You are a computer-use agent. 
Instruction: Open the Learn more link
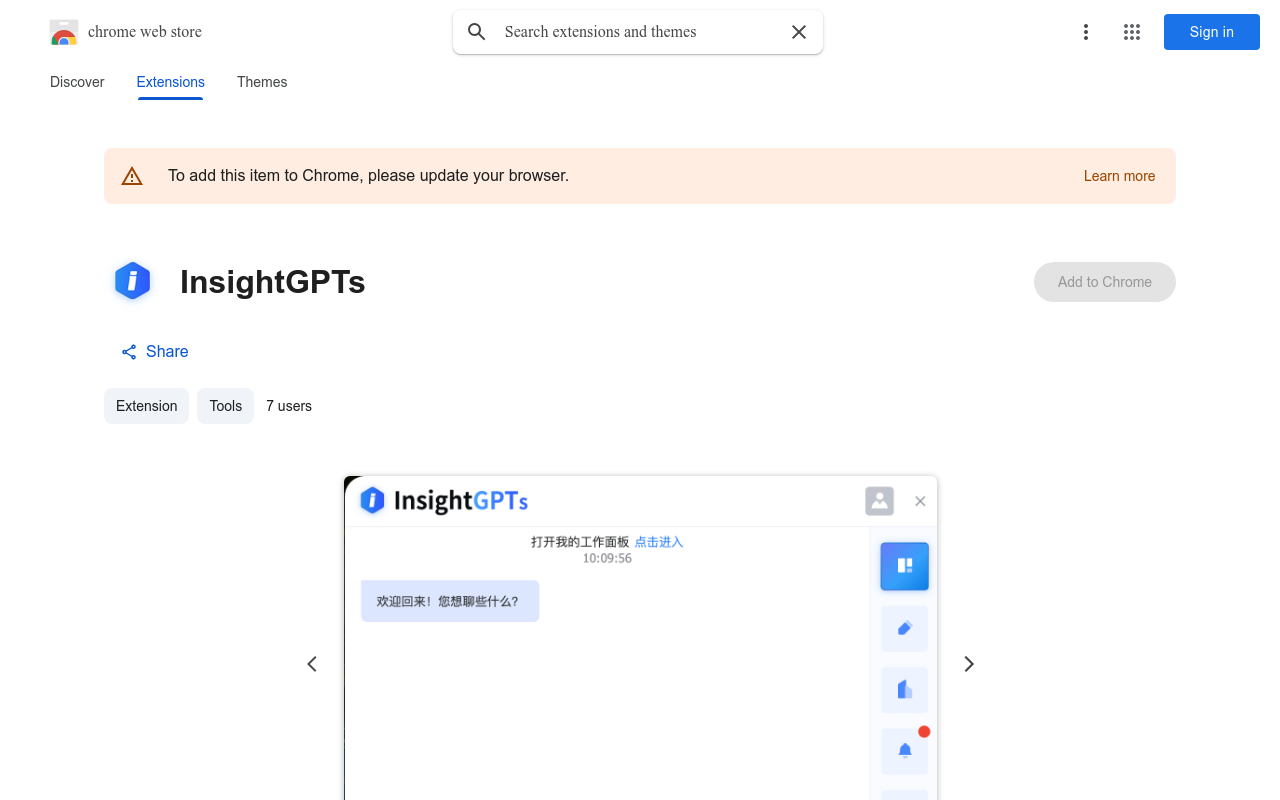(1119, 176)
